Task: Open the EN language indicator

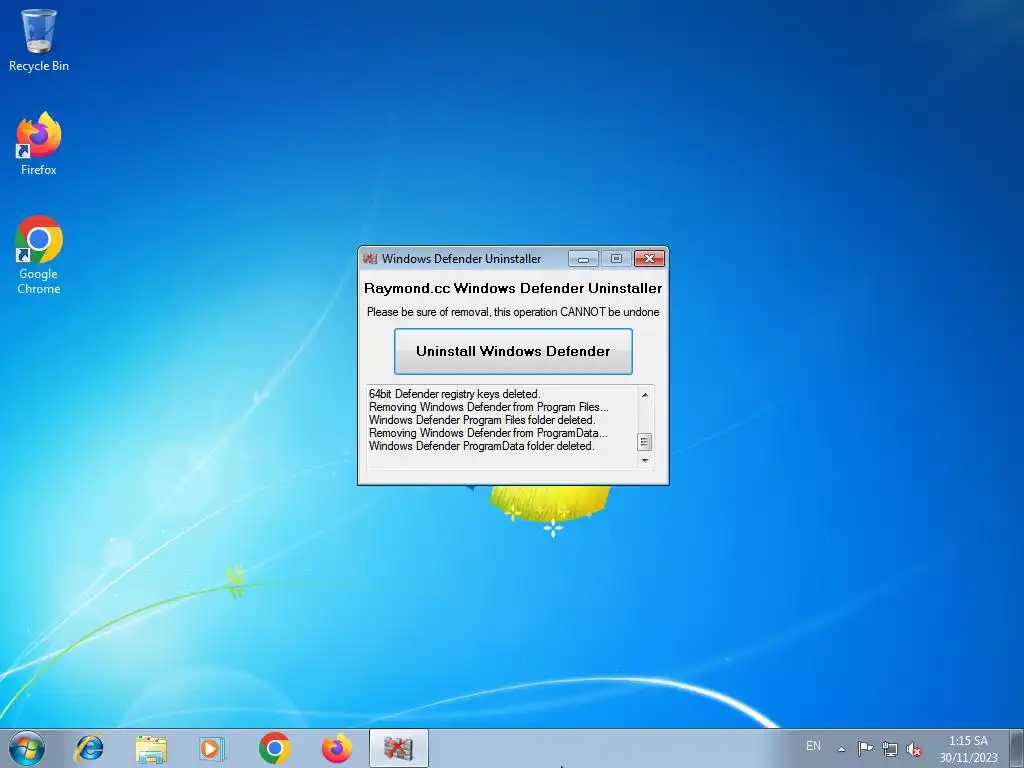Action: click(x=813, y=746)
